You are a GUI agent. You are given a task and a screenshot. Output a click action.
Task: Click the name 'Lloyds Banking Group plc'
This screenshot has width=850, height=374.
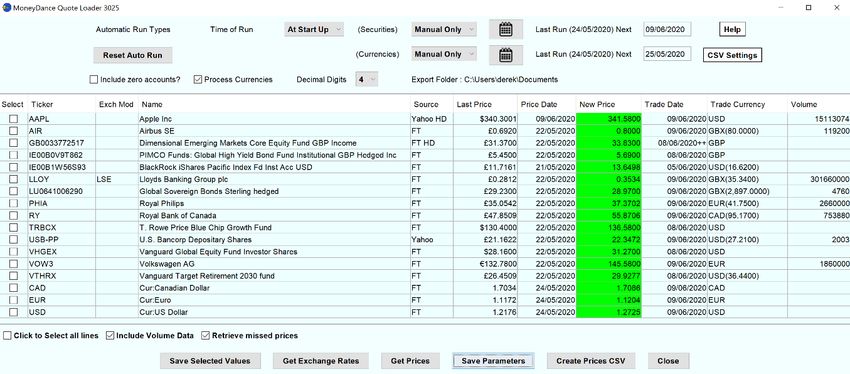pos(184,179)
